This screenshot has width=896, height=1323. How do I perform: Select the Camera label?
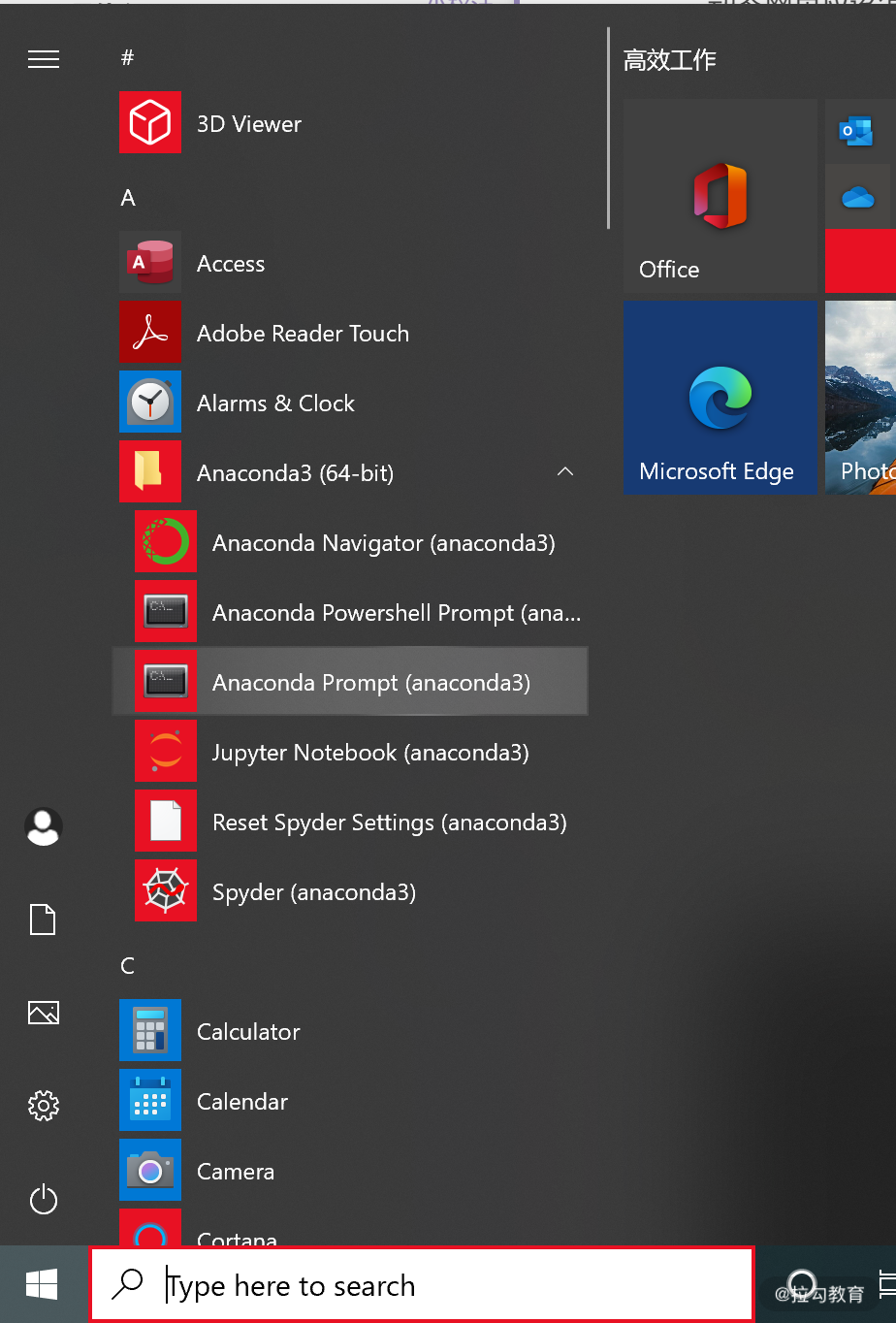click(236, 1171)
